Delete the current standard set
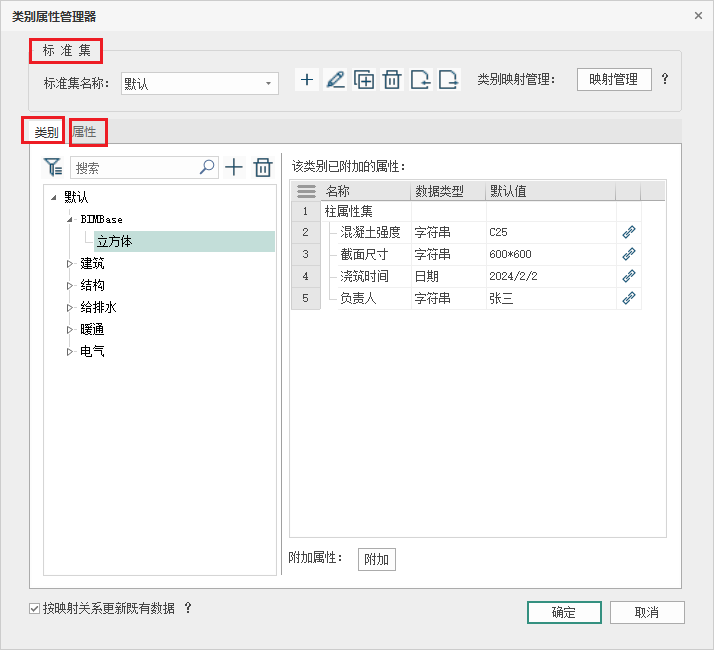Viewport: 714px width, 650px height. tap(392, 80)
